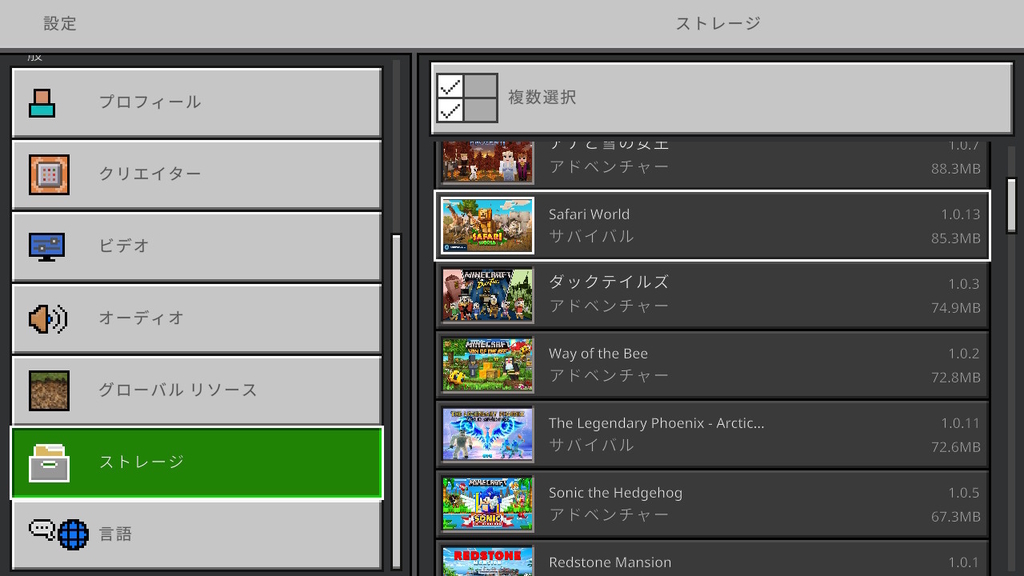Select the 88.3MB adventure world thumbnail

487,163
